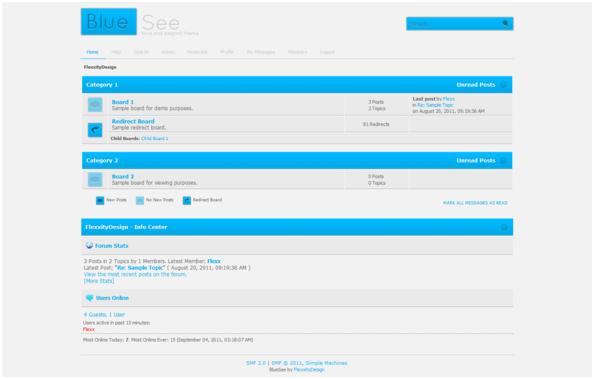Screen dimensions: 594x379
Task: Click the New Posts legend icon
Action: click(x=100, y=200)
